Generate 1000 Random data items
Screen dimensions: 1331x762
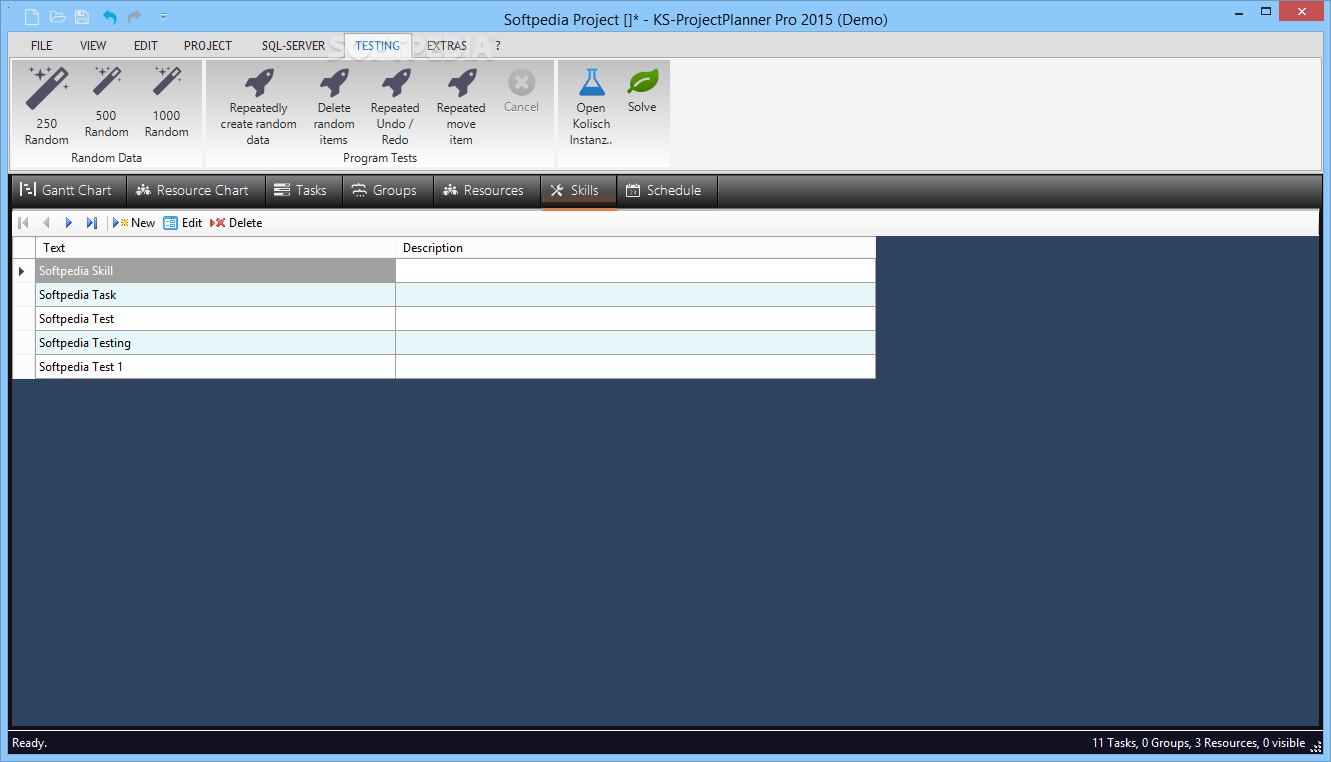click(166, 102)
